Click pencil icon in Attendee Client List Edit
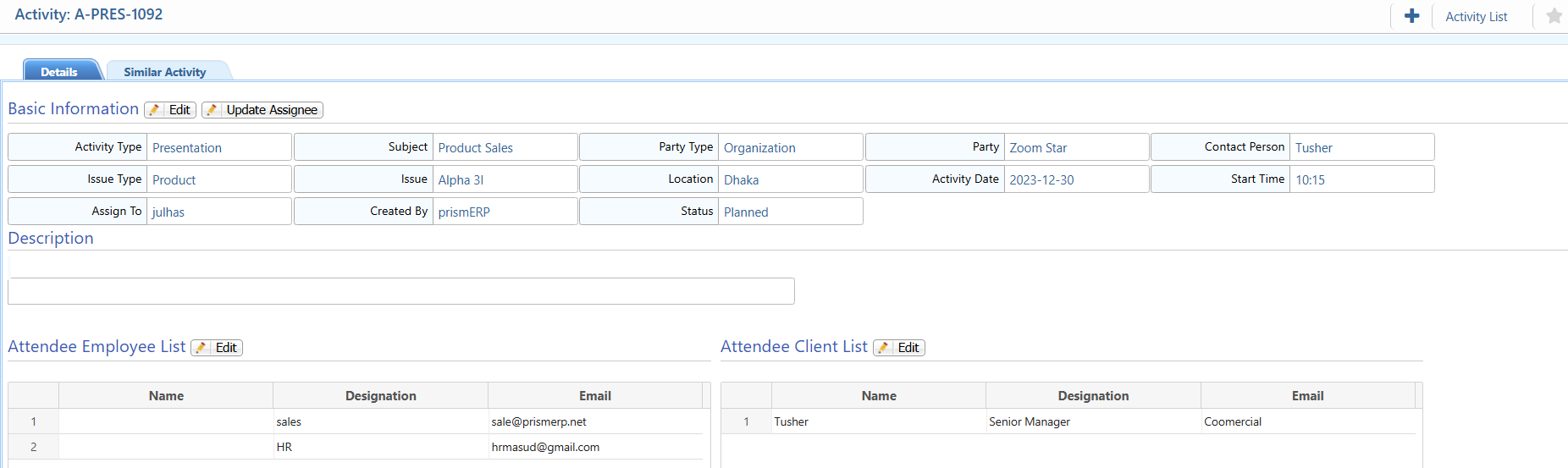Viewport: 1568px width, 468px height. [x=884, y=348]
